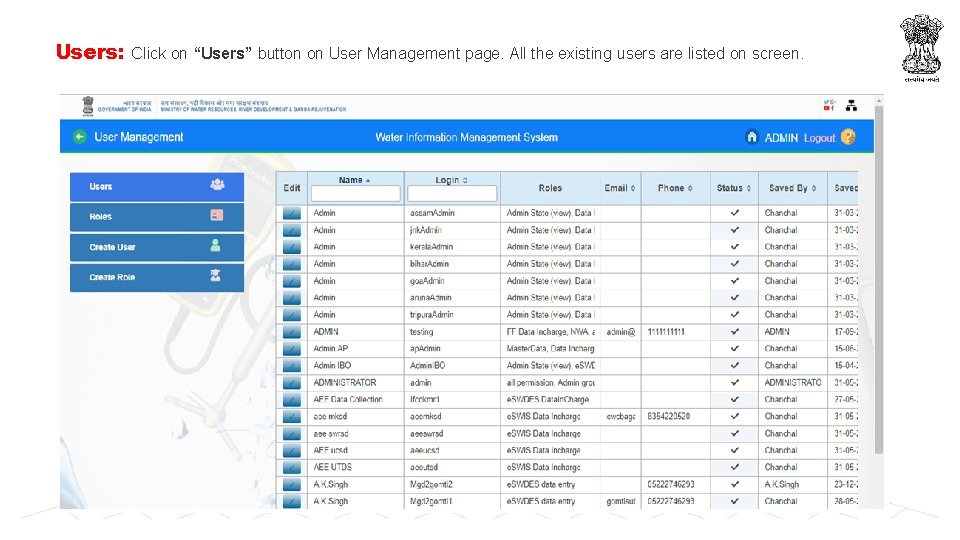This screenshot has height=540, width=960.
Task: Click edit icon for AEE UTDS row
Action: 292,467
